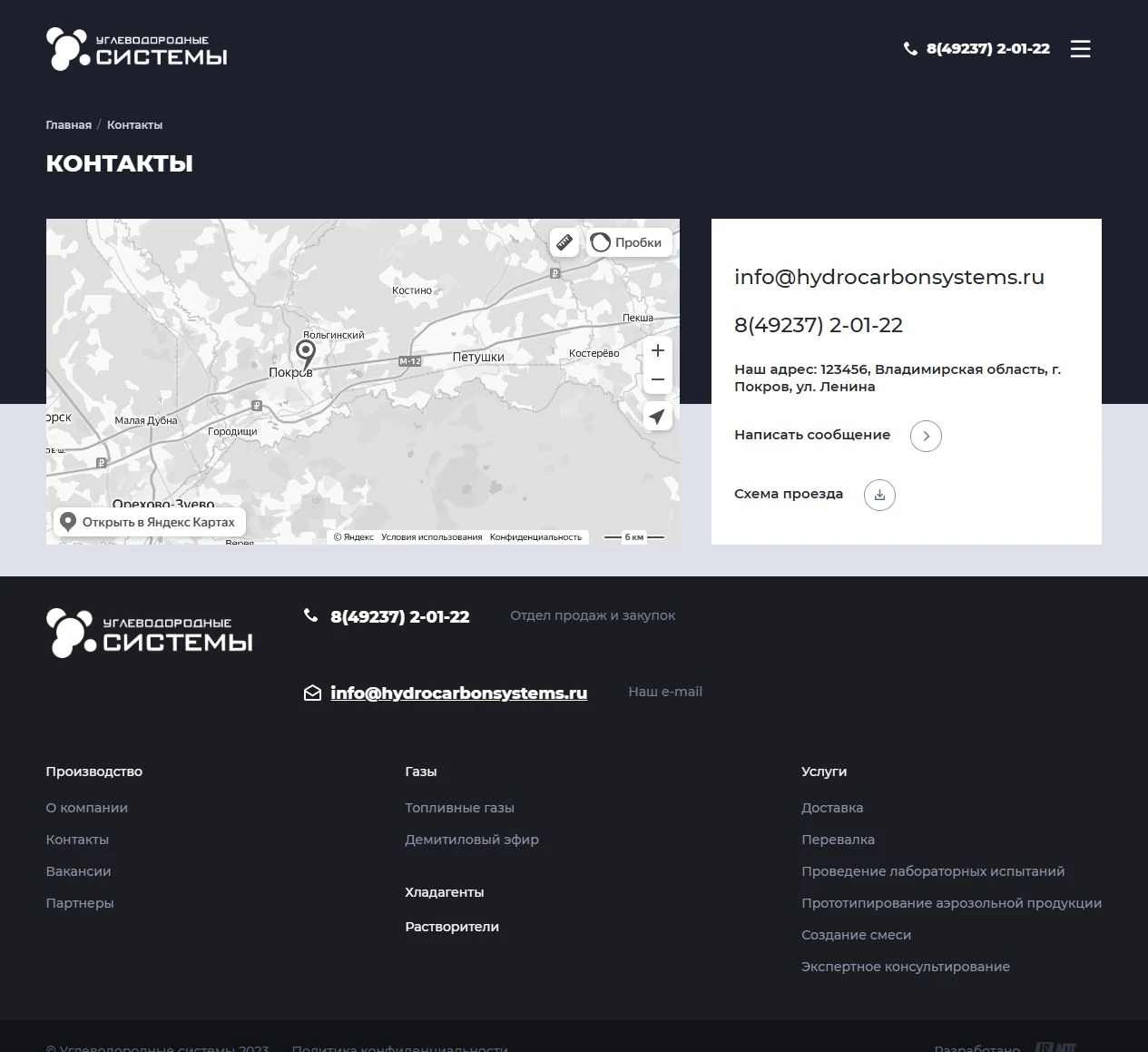Open map Конфиденциальность link
Viewport: 1148px width, 1052px height.
[x=535, y=537]
